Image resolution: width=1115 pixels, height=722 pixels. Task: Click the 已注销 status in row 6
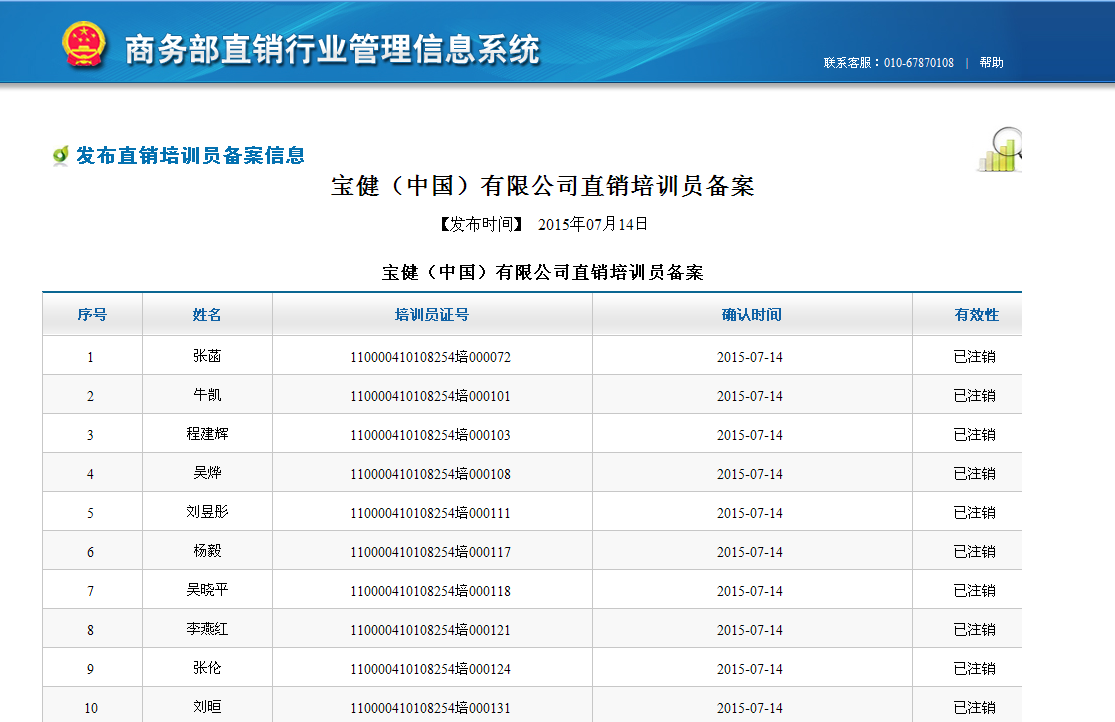(974, 552)
